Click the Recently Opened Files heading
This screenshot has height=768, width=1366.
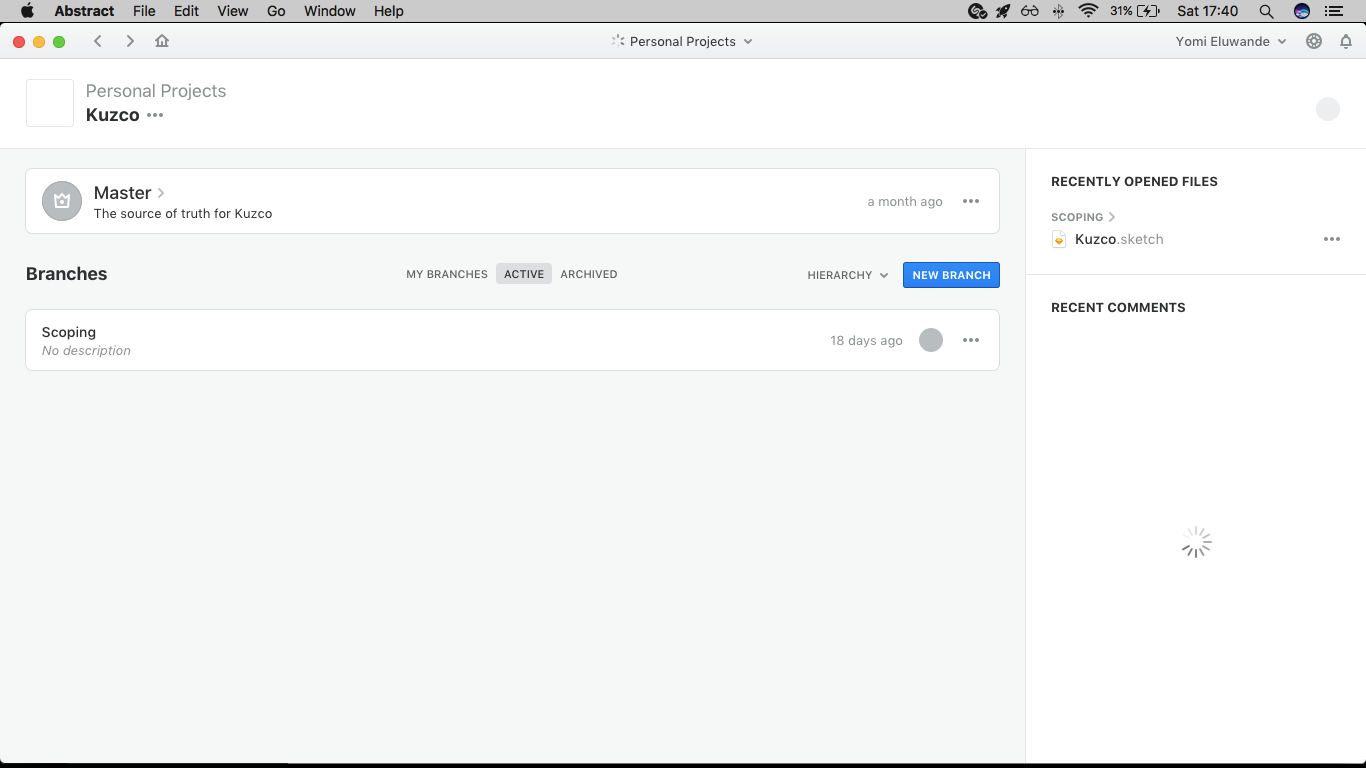click(1134, 182)
